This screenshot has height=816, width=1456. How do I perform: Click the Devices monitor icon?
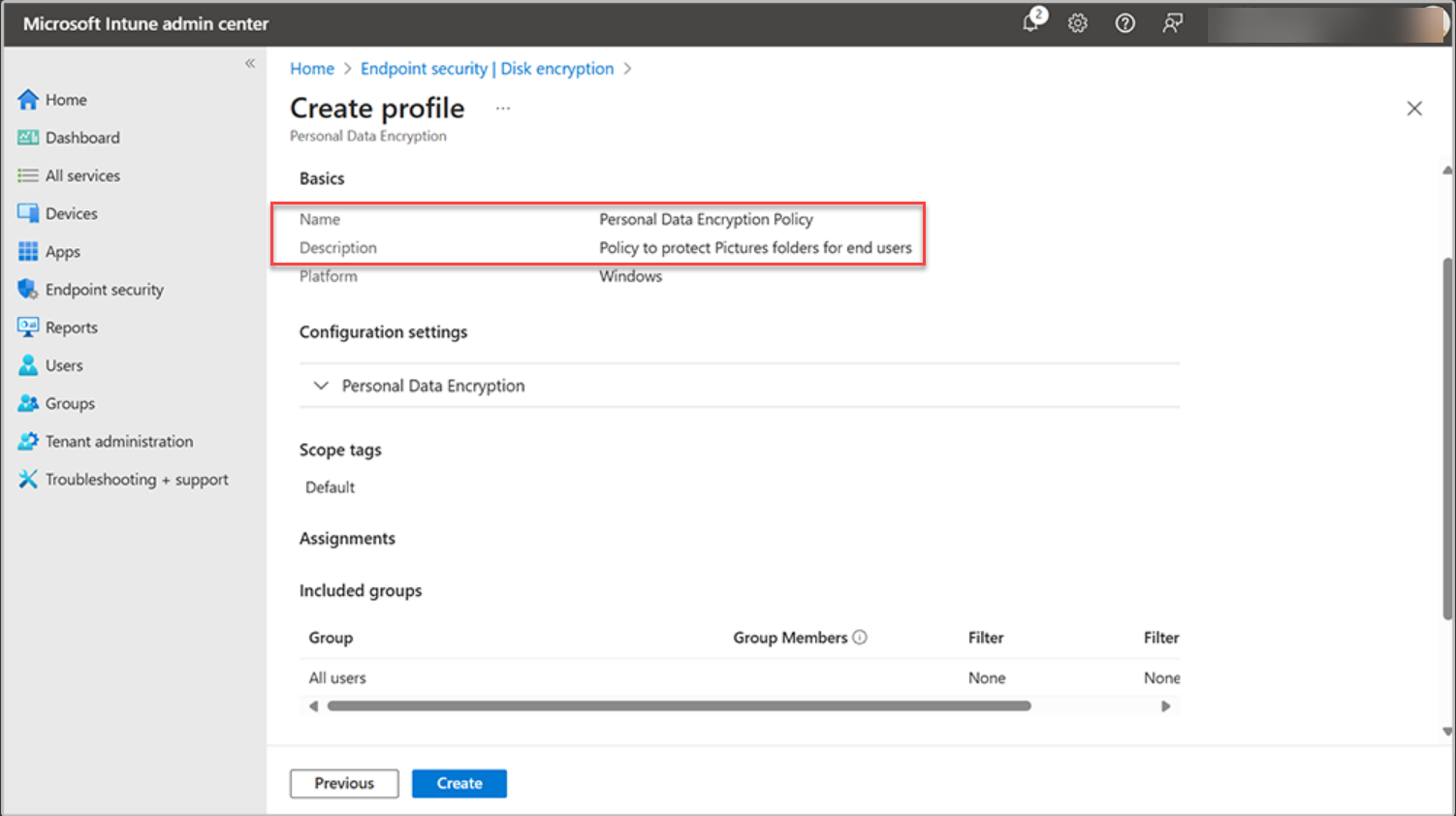(28, 213)
